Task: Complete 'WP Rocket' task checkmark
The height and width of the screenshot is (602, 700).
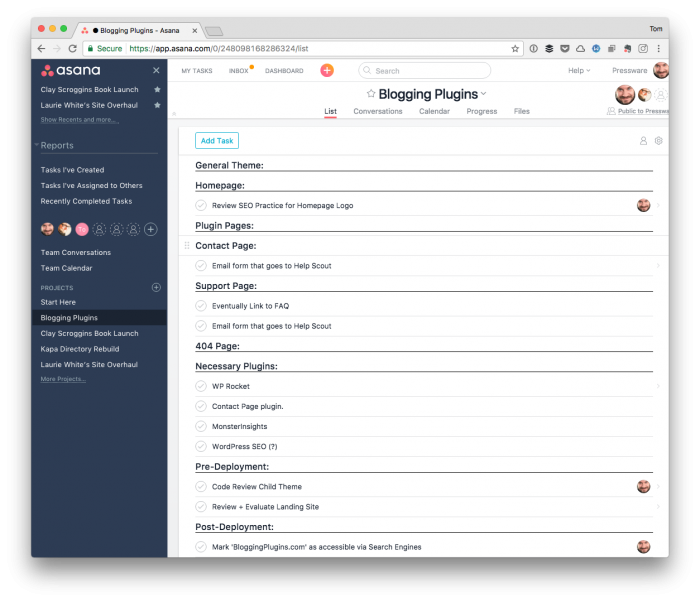Action: tap(201, 386)
